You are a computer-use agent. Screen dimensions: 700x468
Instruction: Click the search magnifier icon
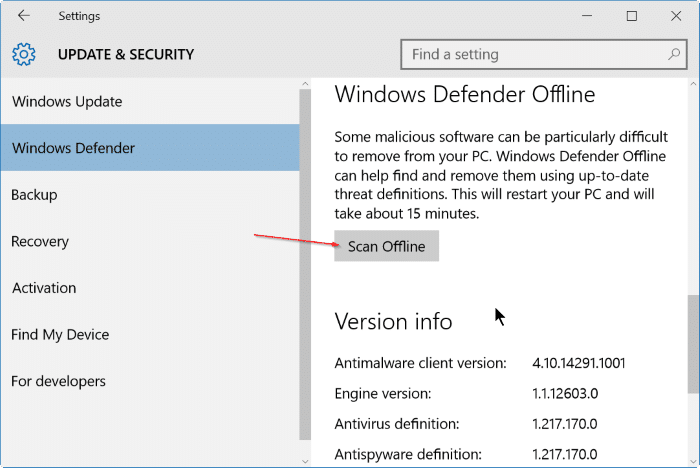[674, 54]
